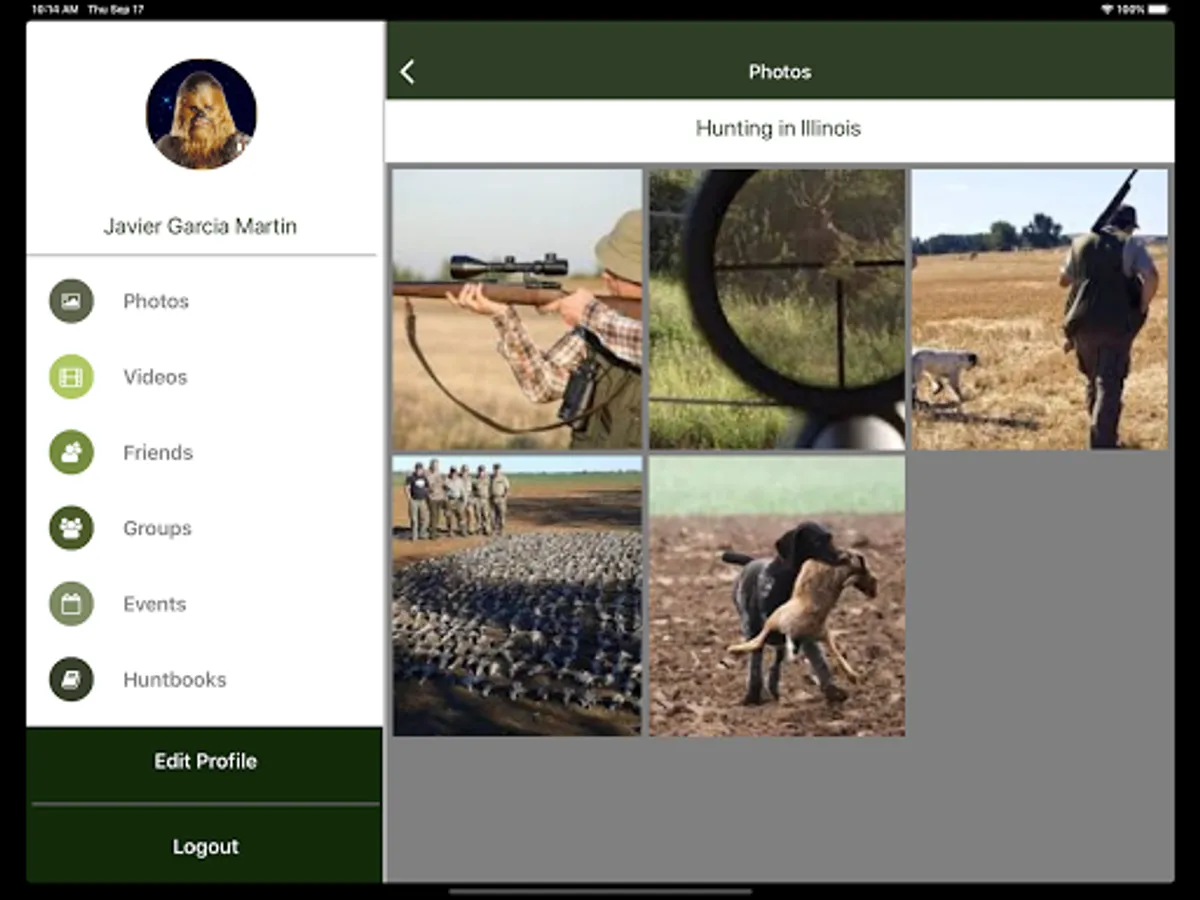This screenshot has width=1200, height=900.
Task: Tap the Edit Profile button
Action: pos(205,762)
